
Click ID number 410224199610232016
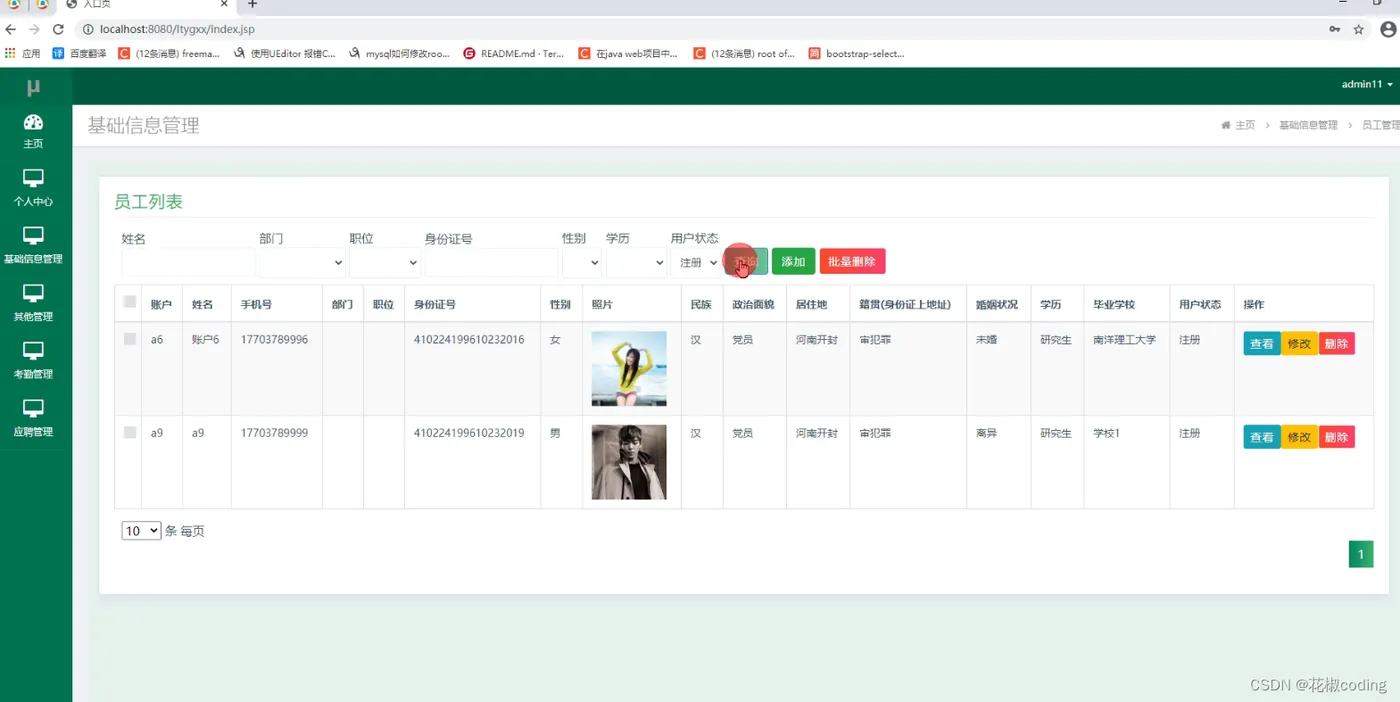click(x=469, y=340)
